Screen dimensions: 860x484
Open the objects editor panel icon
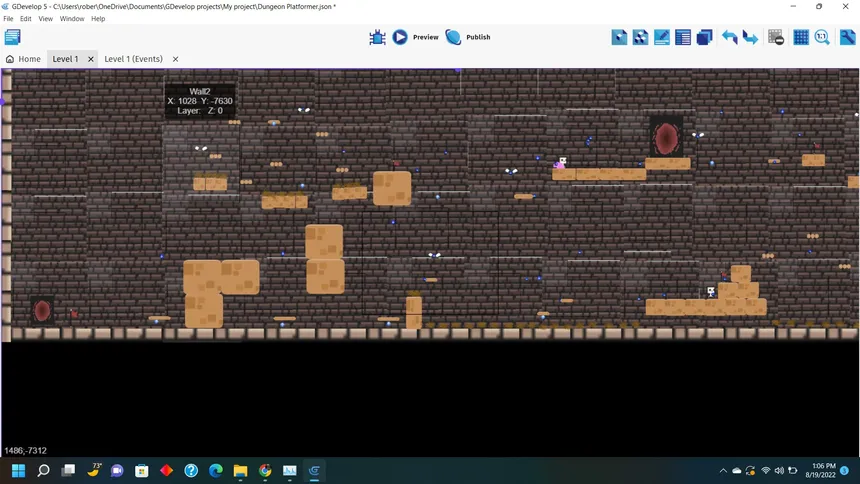(619, 37)
